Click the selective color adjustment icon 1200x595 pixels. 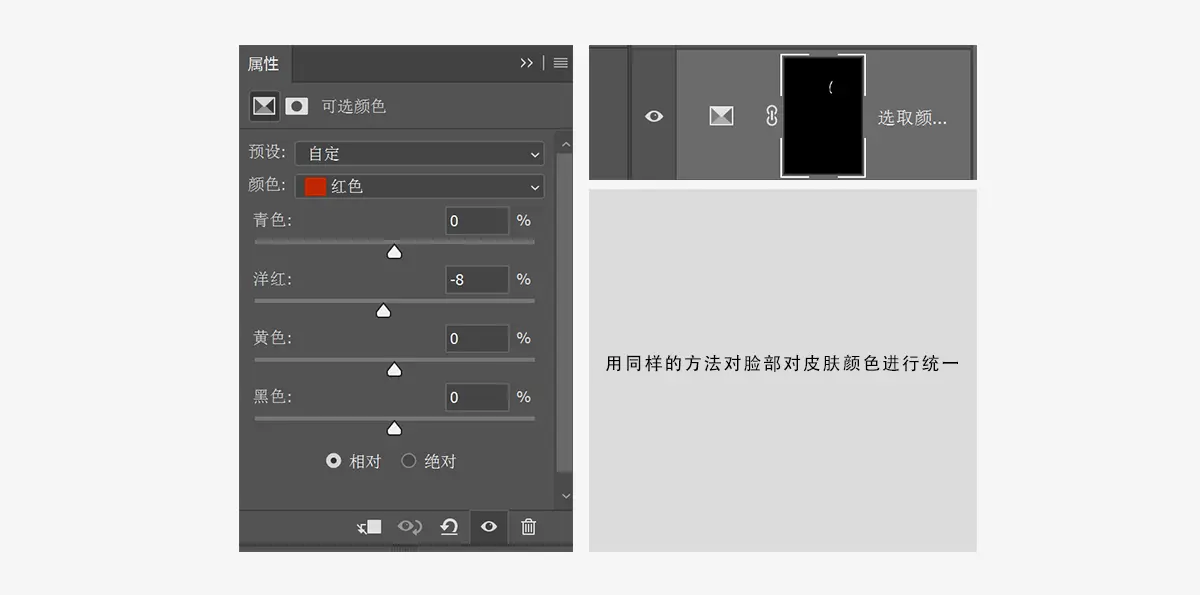click(x=264, y=106)
